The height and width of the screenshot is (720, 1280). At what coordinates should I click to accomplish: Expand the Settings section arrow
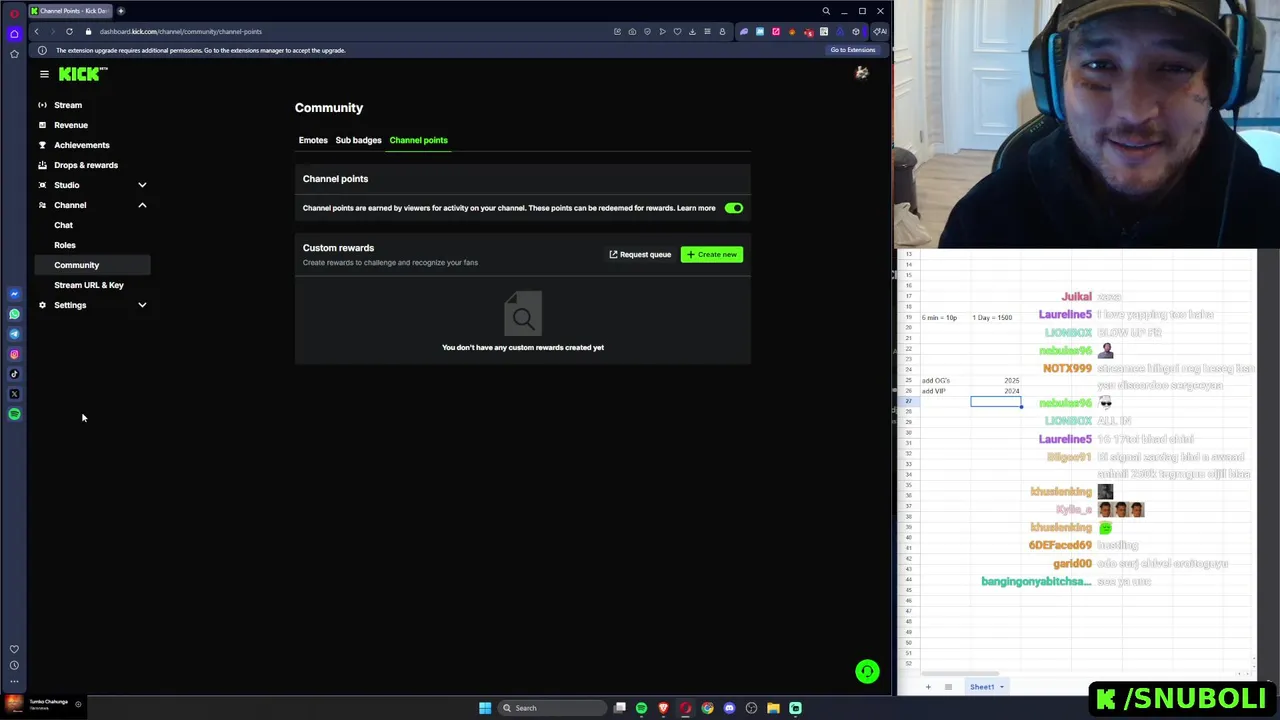[x=142, y=305]
